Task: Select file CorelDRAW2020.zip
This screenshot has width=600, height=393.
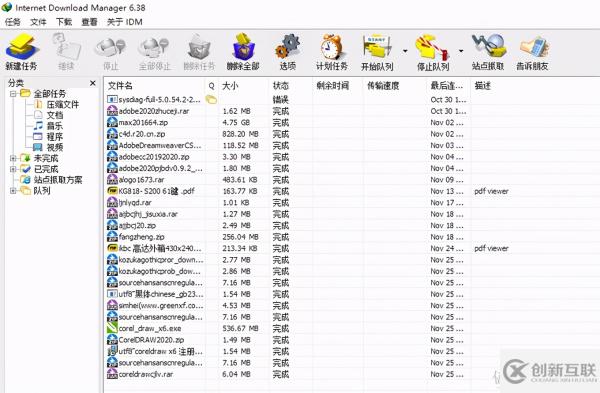Action: [x=151, y=340]
